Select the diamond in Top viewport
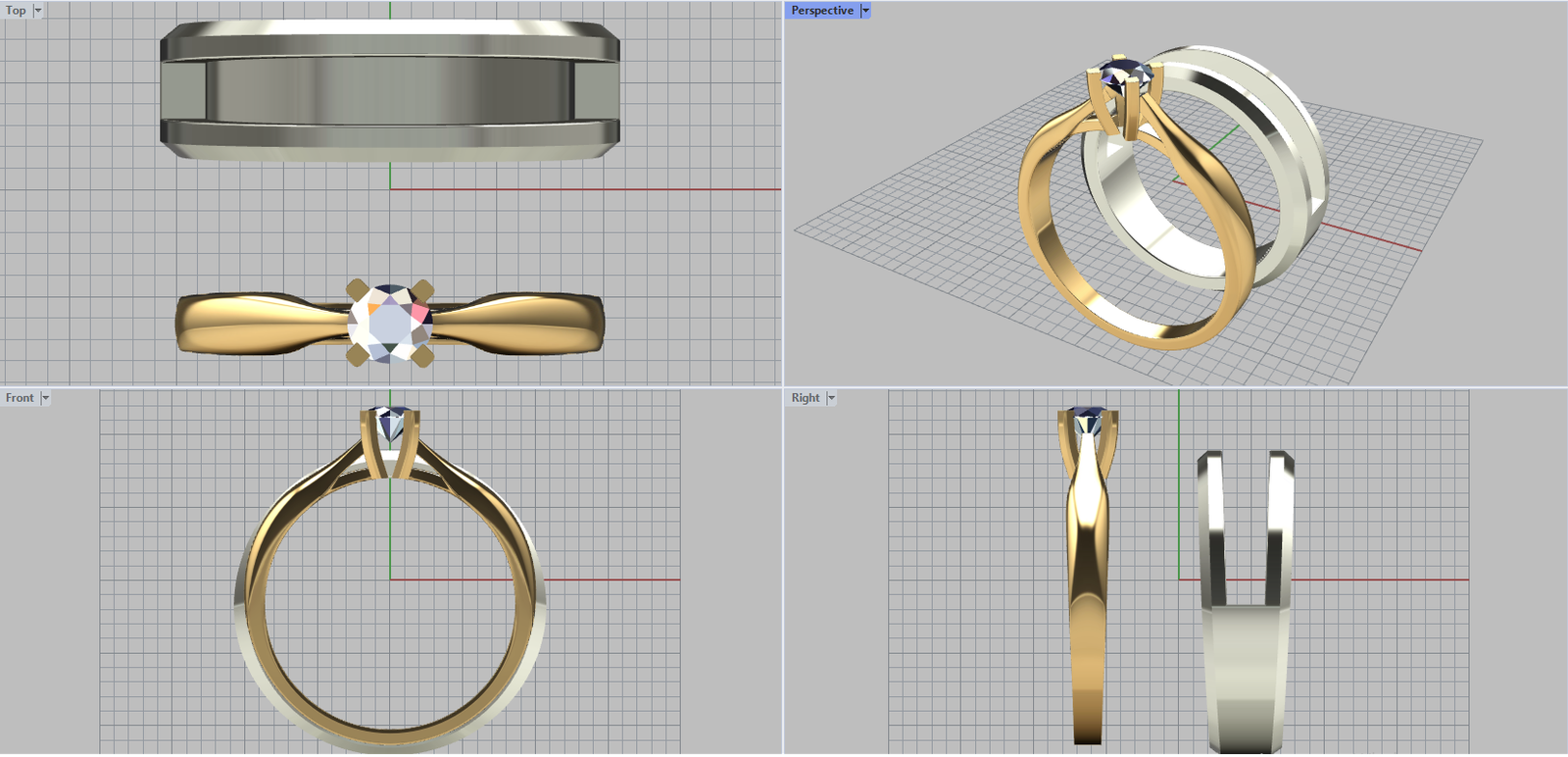The height and width of the screenshot is (757, 1568). pyautogui.click(x=390, y=323)
